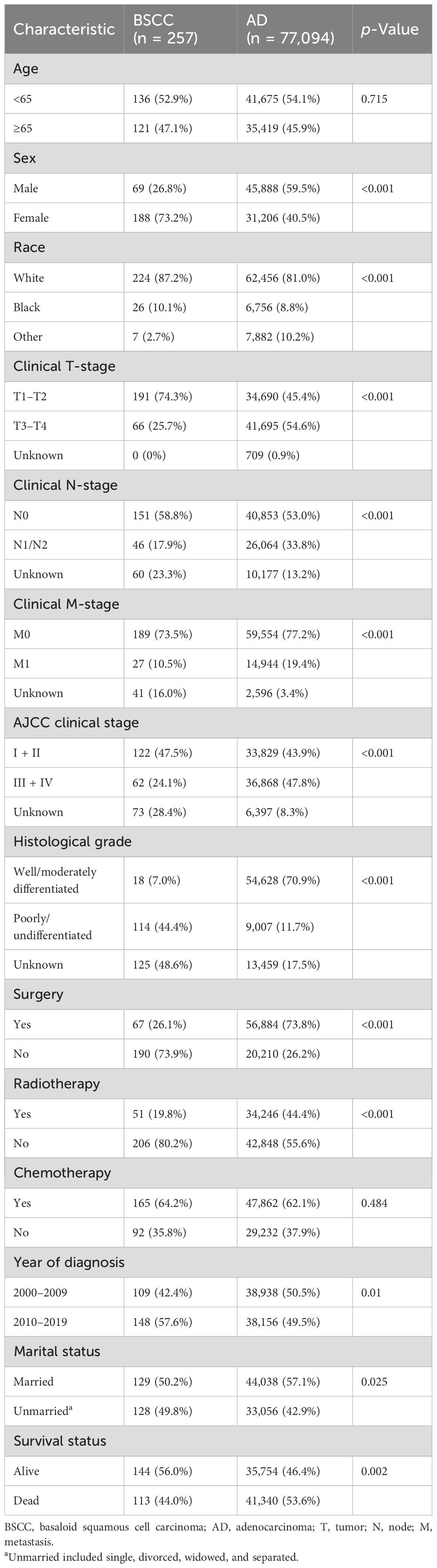Click the BSCC (n = 257) column header
The height and width of the screenshot is (1568, 437).
coord(165,29)
